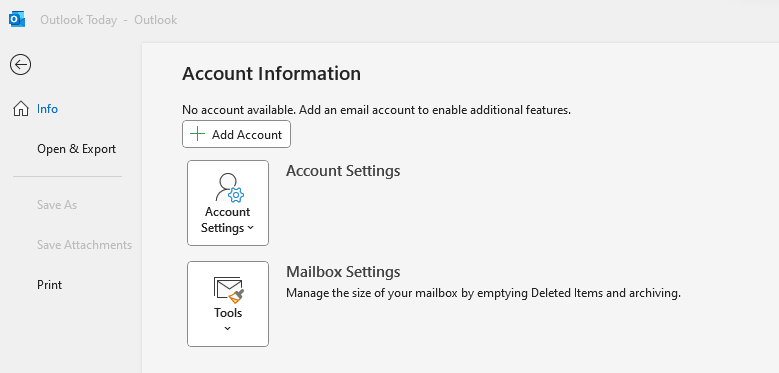Expand the Tools dropdown chevron
Image resolution: width=779 pixels, height=373 pixels.
228,328
